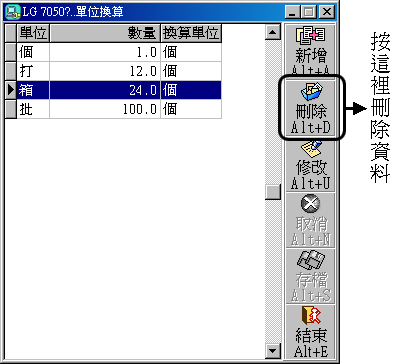Click the application icon in the title bar

tap(12, 12)
